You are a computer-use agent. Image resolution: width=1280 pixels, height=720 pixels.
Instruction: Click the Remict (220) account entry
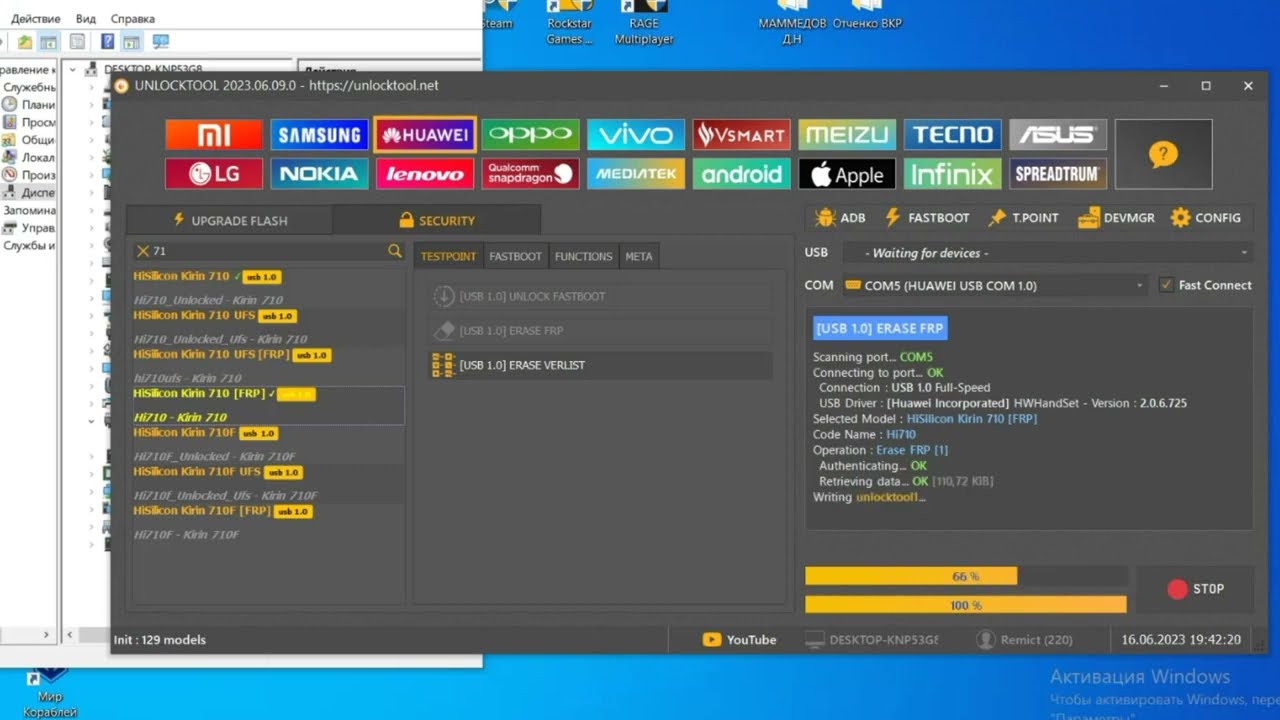point(1025,640)
